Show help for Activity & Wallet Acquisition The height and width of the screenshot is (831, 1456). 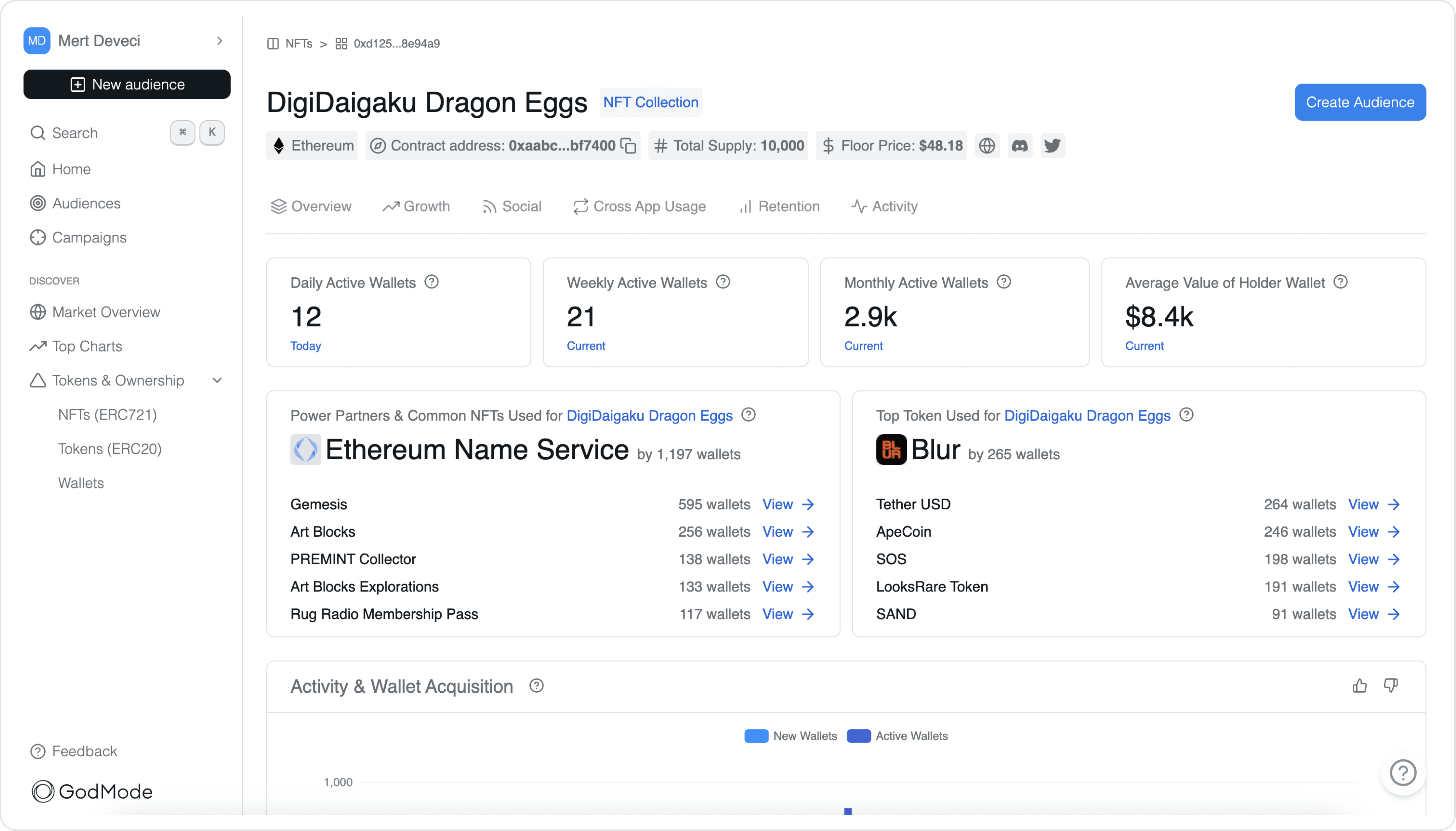pos(536,685)
